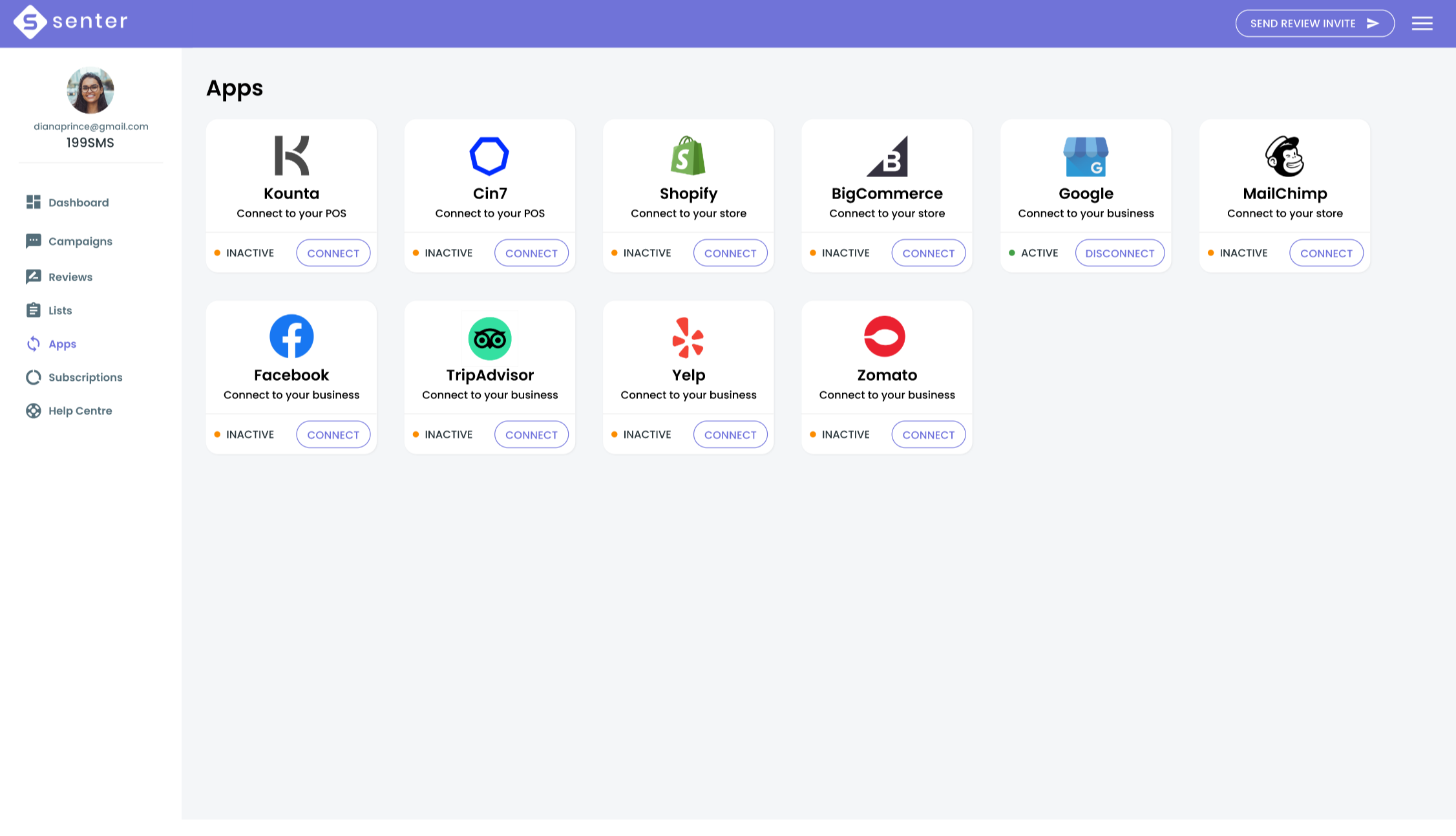Viewport: 1456px width, 836px height.
Task: Open the Senter logo home icon
Action: pyautogui.click(x=30, y=21)
